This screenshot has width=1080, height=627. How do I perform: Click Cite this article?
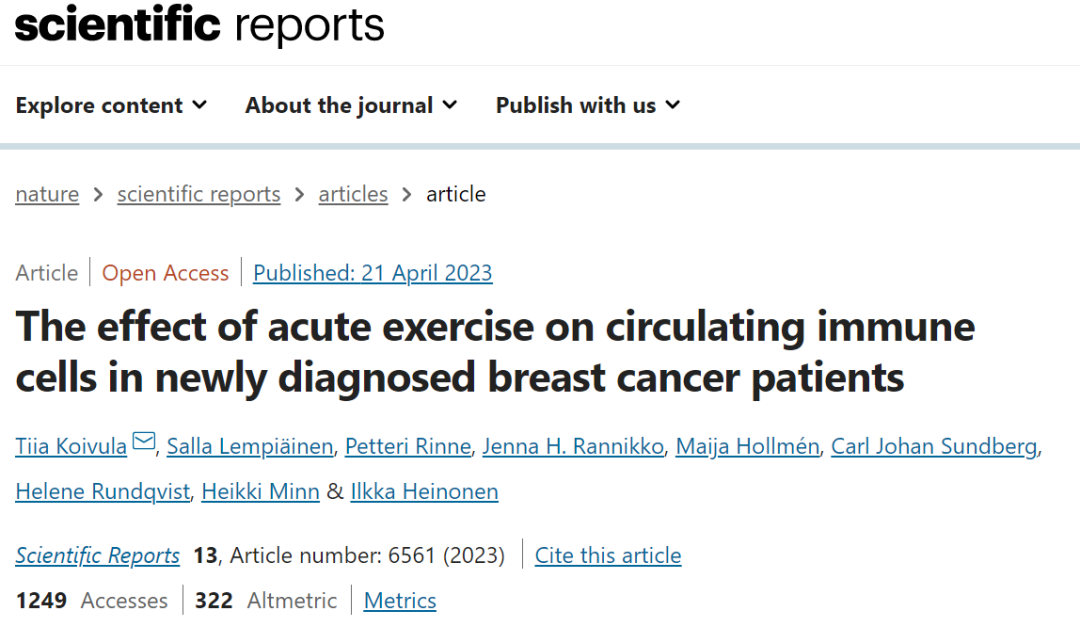608,555
